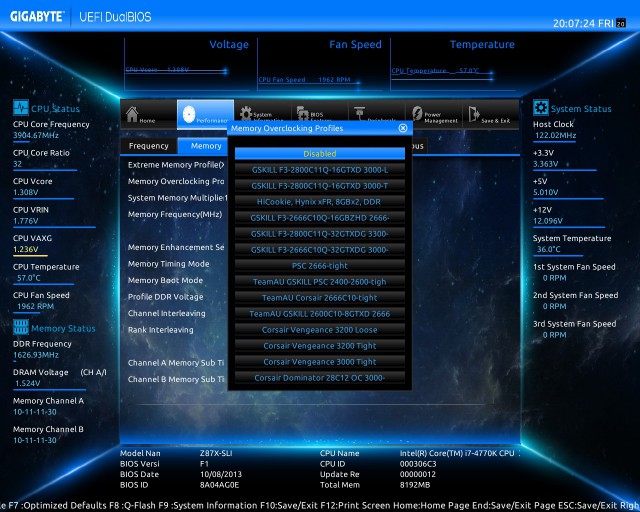640x512 pixels.
Task: Select TeamAU GSKILL PSC 2400-2600 profile
Action: (x=320, y=282)
